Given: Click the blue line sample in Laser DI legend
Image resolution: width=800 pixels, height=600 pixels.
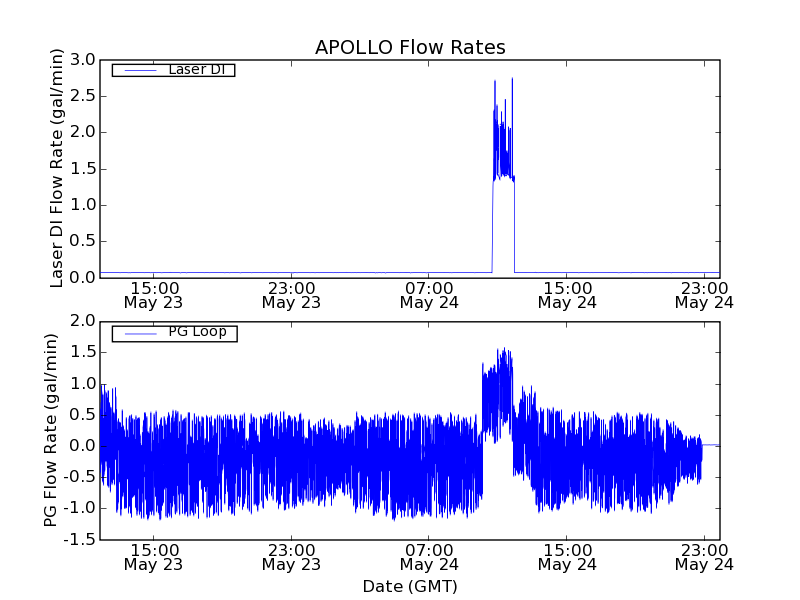Looking at the screenshot, I should 139,70.
